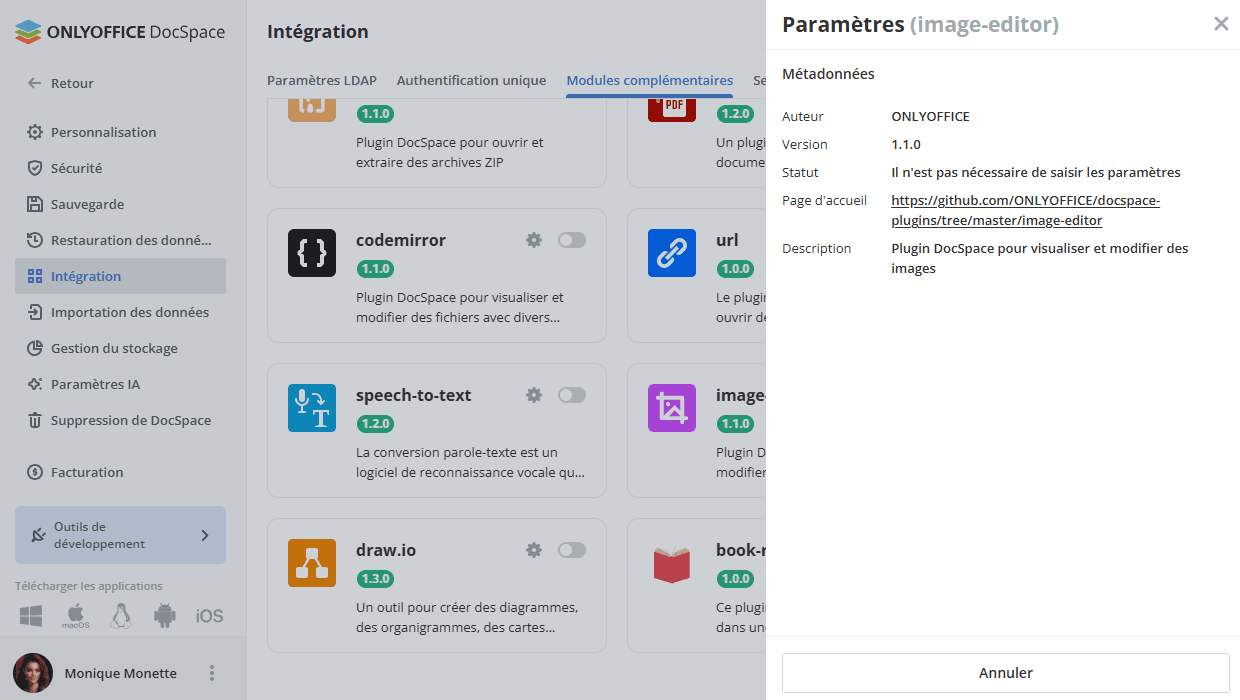Viewport: 1240px width, 700px height.
Task: Click the draw.io plugin title
Action: (x=386, y=550)
